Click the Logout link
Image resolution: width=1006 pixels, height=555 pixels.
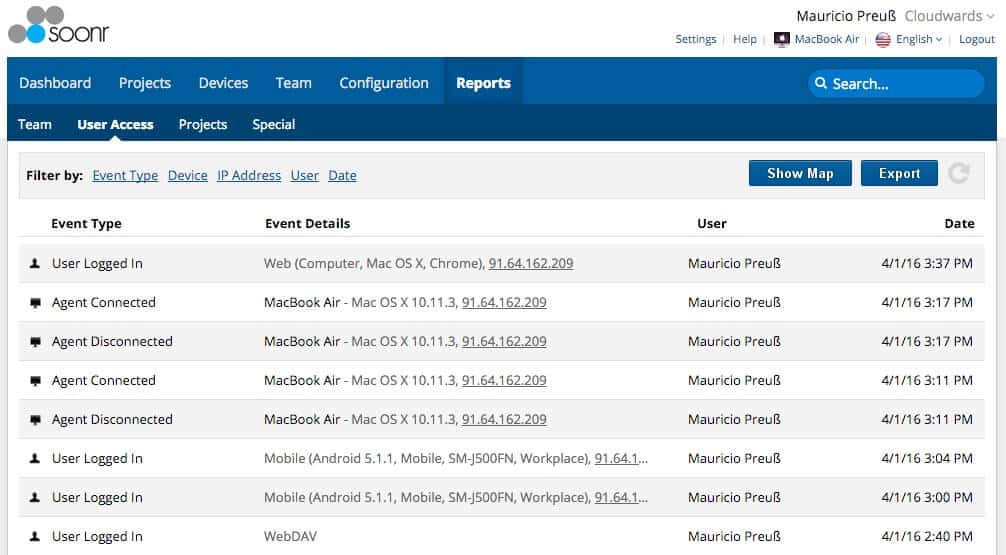click(976, 39)
